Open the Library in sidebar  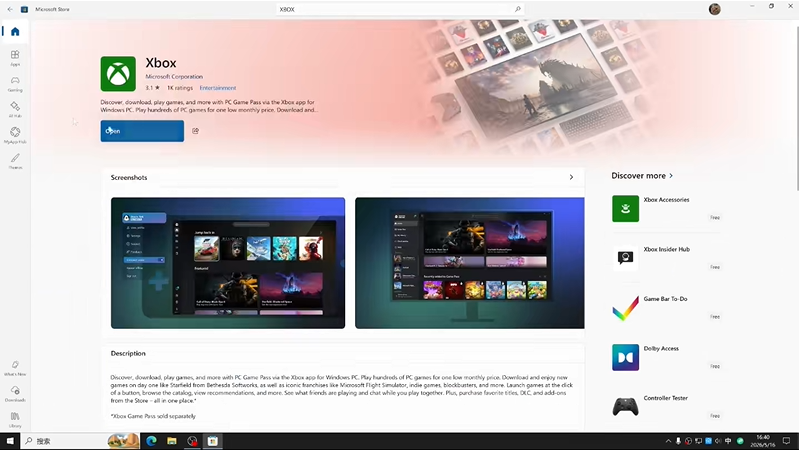15,419
